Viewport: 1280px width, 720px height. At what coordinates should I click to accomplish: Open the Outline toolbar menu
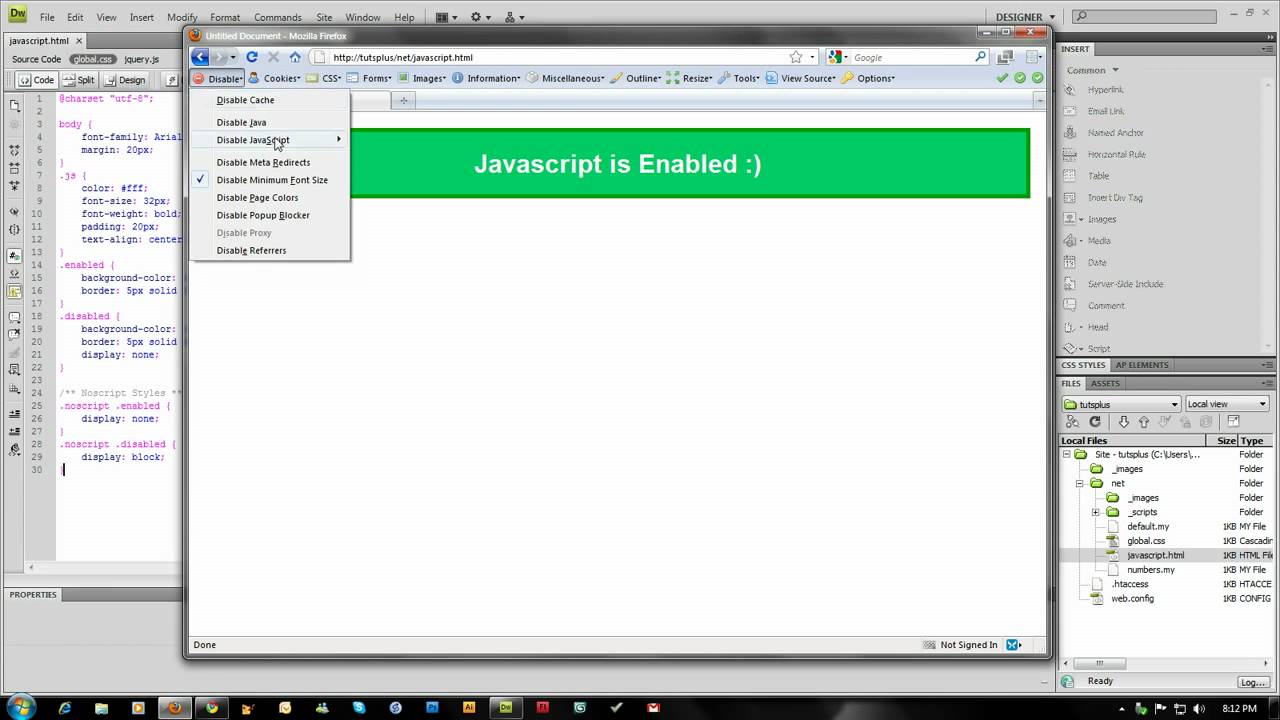pos(636,78)
